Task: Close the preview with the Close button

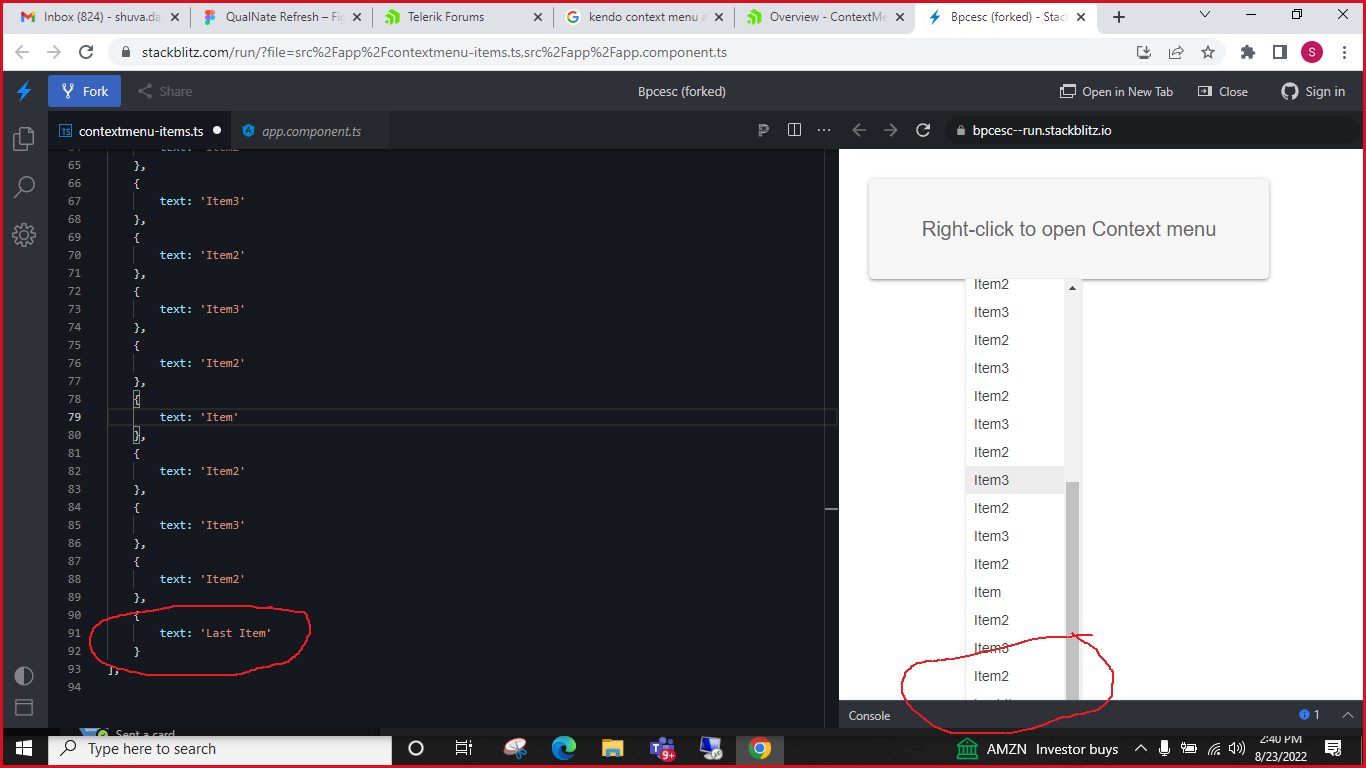Action: click(1223, 91)
